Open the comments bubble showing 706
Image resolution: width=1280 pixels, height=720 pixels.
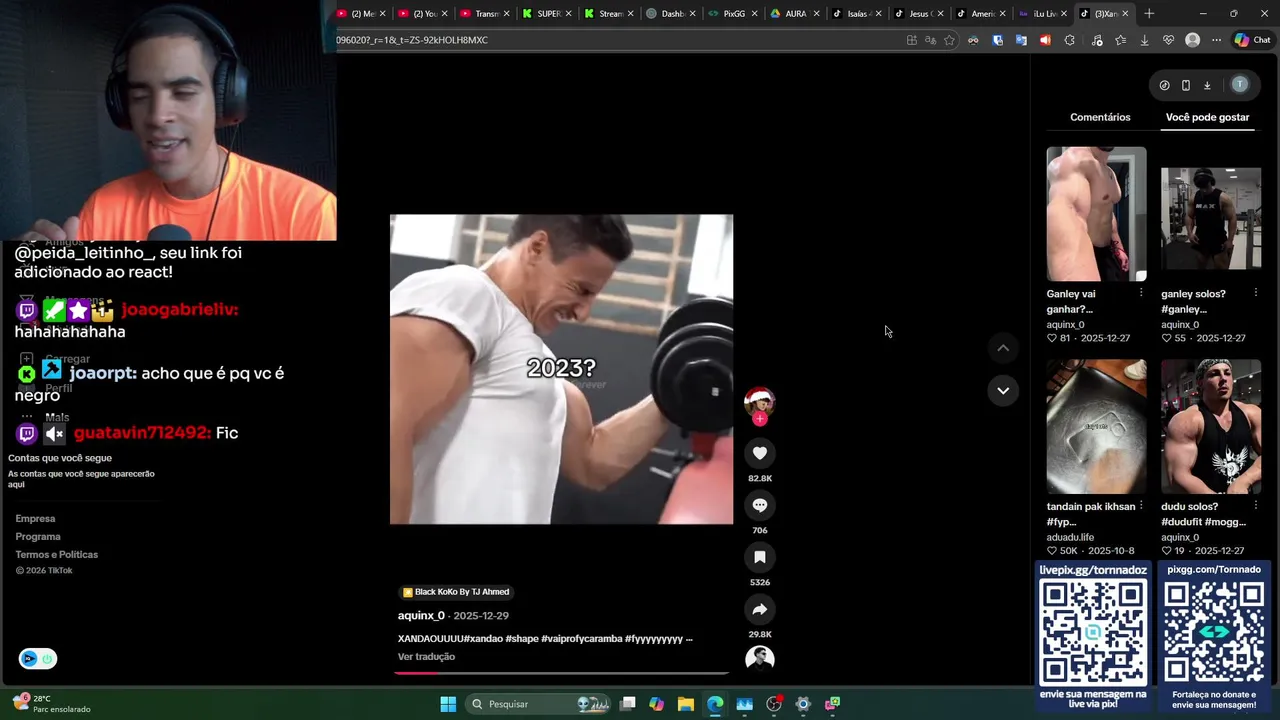pos(760,505)
